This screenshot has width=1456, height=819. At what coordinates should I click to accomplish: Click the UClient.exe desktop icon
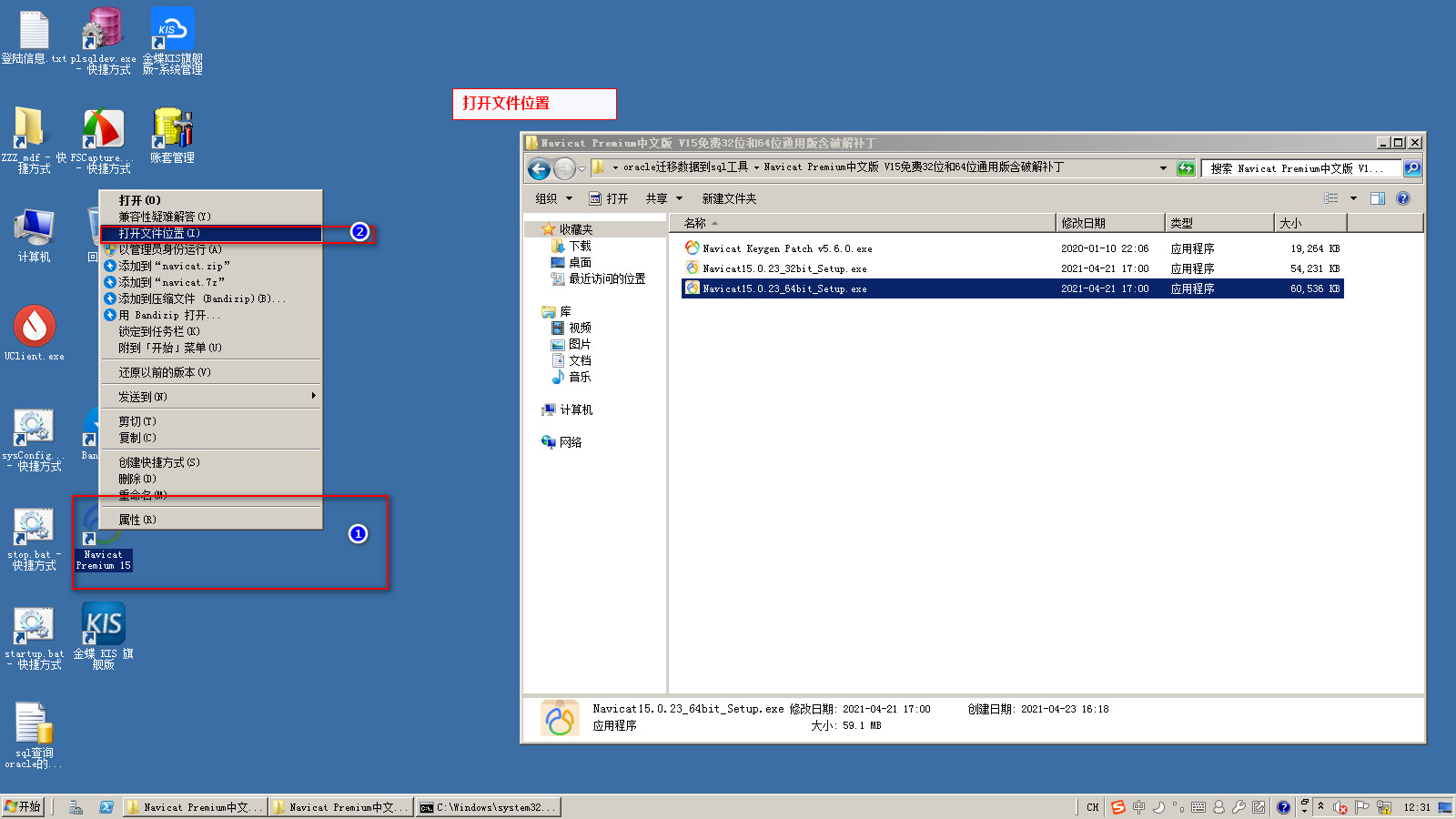(x=35, y=328)
